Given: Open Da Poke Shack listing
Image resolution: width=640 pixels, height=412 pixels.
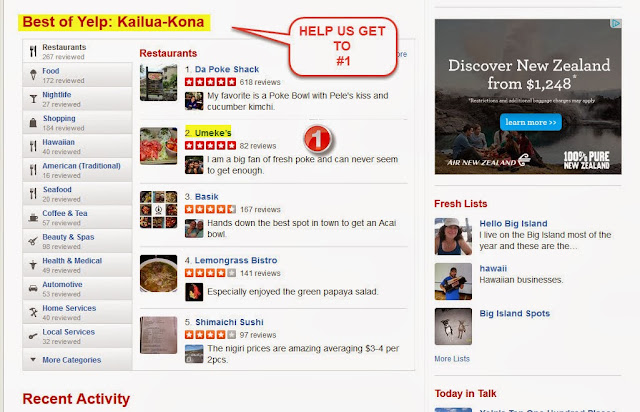Looking at the screenshot, I should point(227,69).
